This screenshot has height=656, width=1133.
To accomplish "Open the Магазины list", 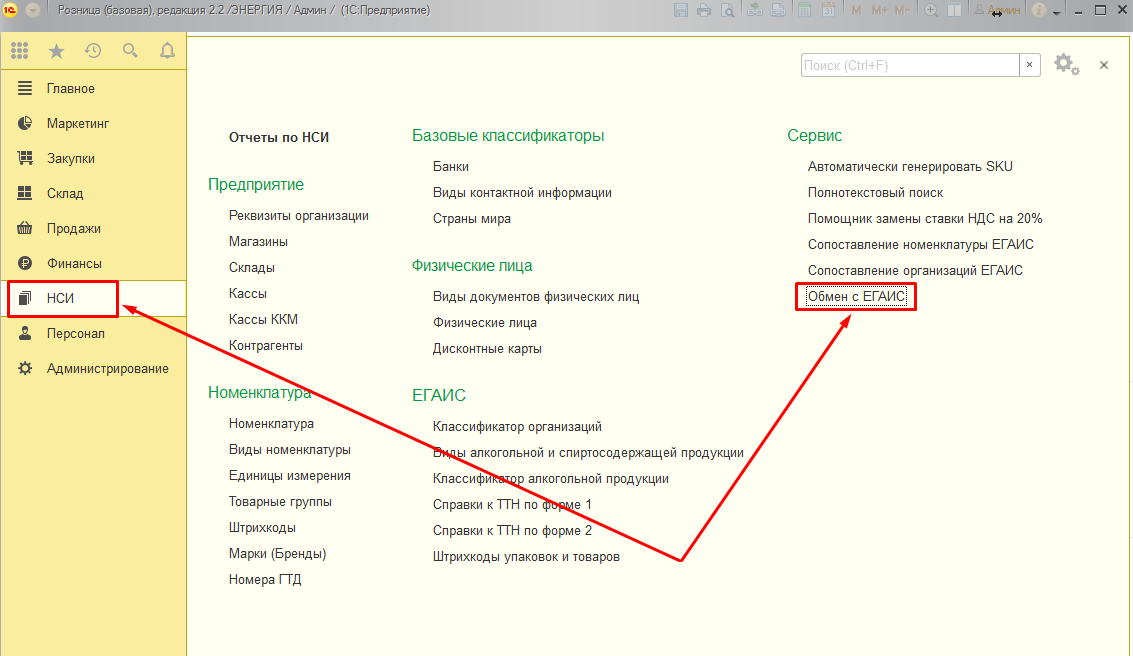I will pyautogui.click(x=258, y=241).
